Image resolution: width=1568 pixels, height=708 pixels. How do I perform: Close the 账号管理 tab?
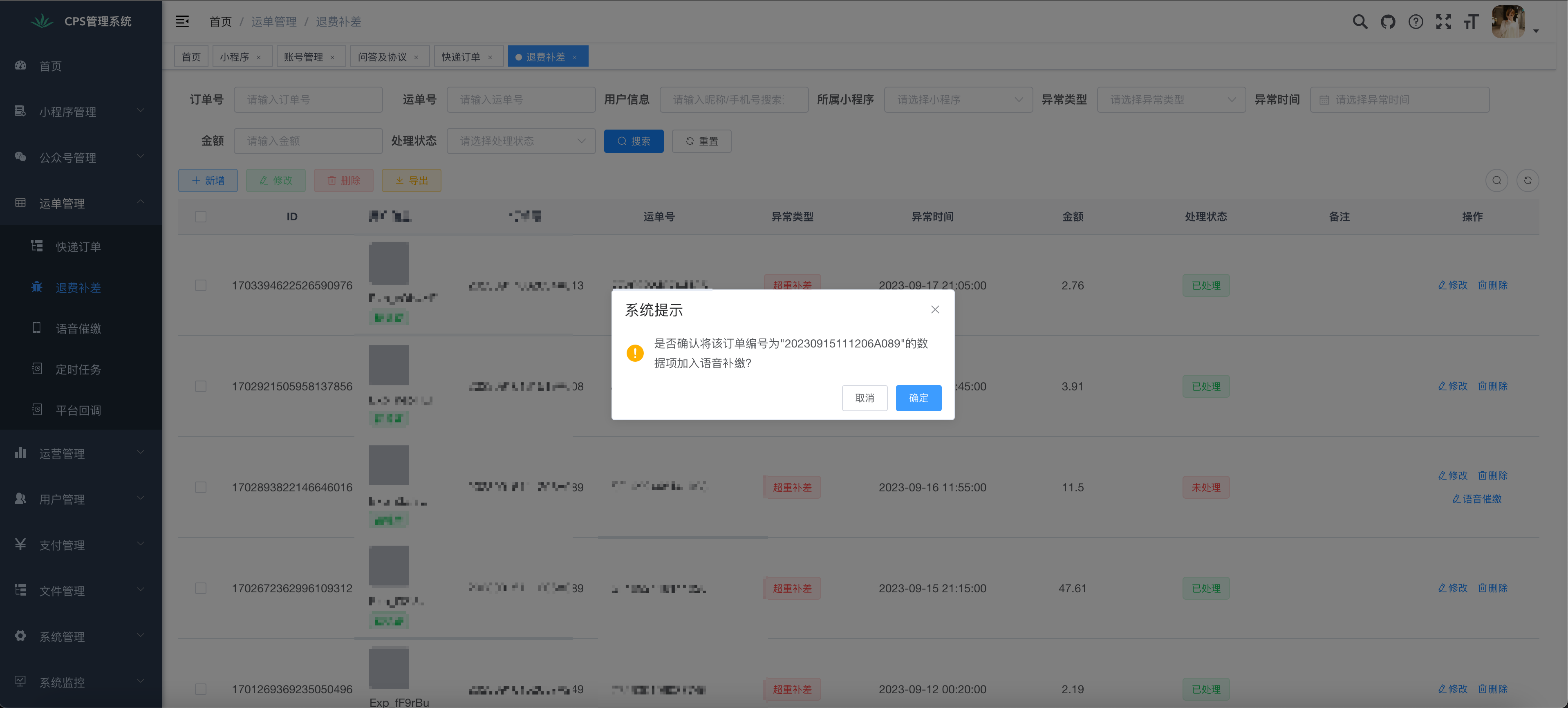click(x=332, y=57)
